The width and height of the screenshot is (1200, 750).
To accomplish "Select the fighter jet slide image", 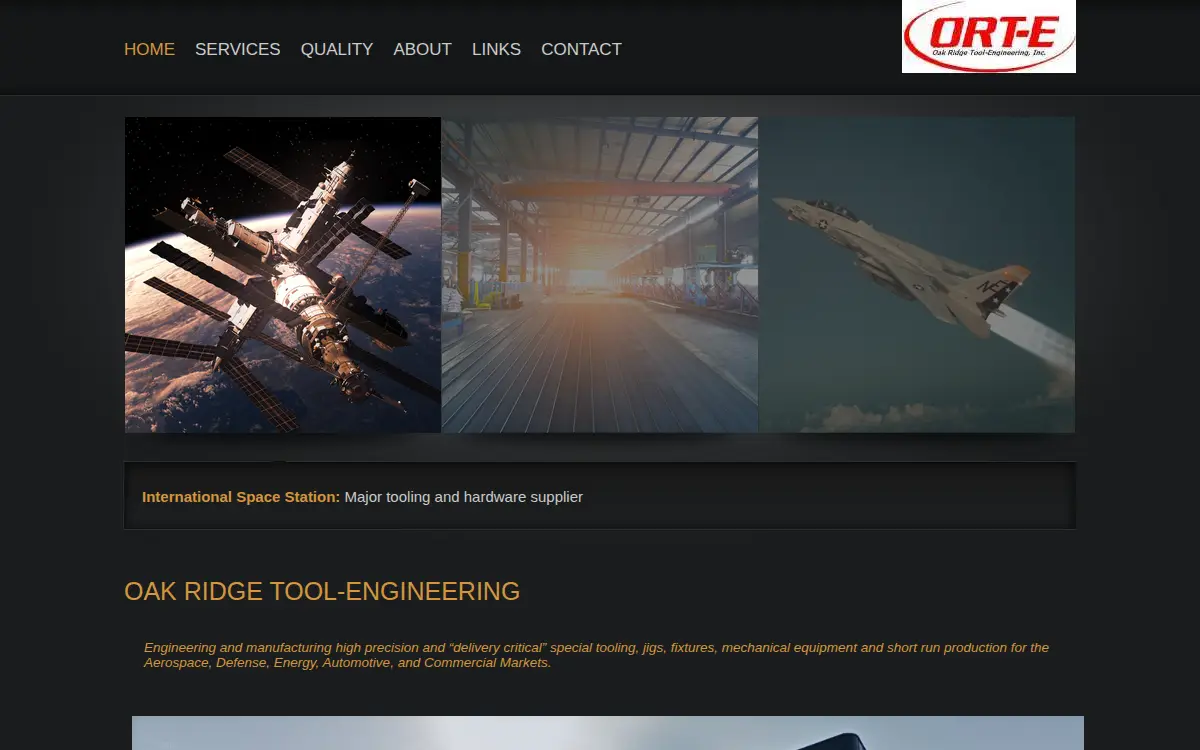I will (x=917, y=275).
